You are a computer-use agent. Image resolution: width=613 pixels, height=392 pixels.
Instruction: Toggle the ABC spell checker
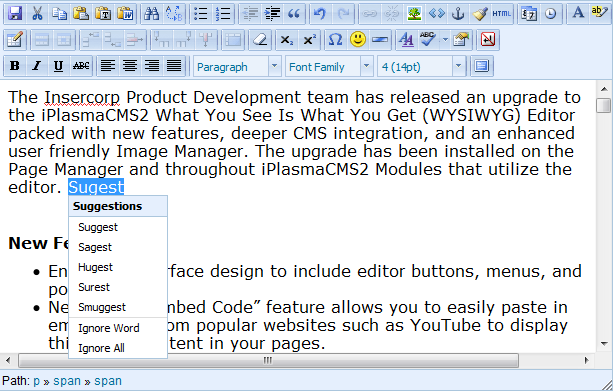coord(428,40)
